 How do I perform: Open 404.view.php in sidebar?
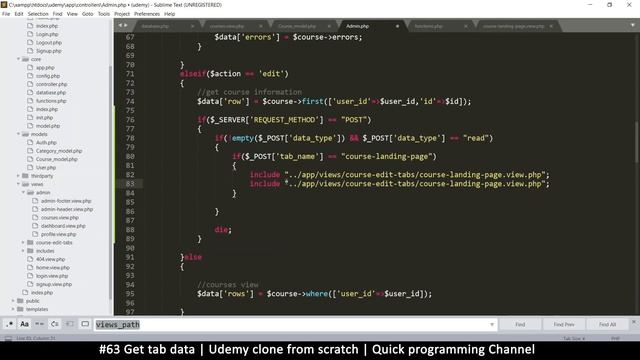click(x=50, y=259)
